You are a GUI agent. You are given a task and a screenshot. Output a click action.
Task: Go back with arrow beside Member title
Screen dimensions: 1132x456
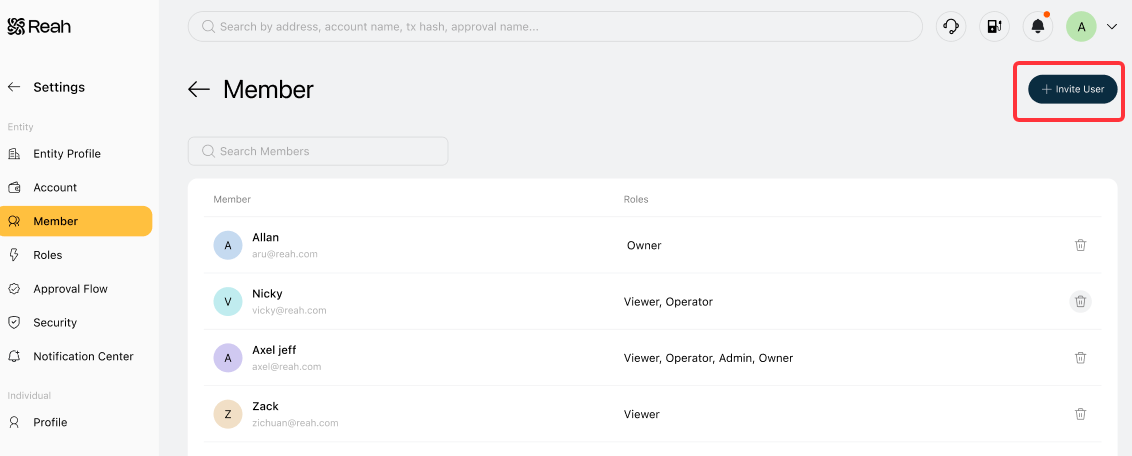(x=199, y=89)
